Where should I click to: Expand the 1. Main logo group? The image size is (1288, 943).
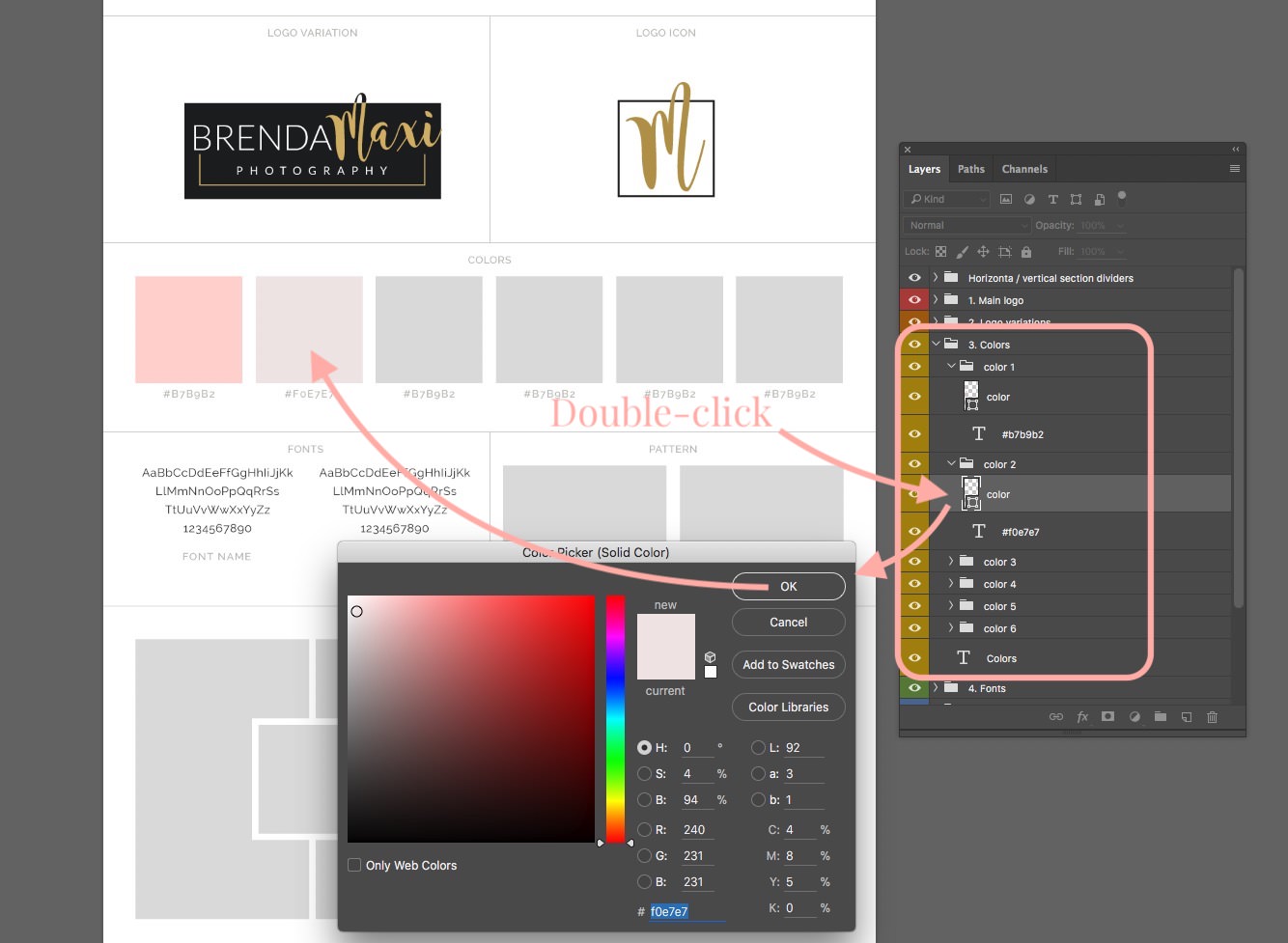click(x=936, y=299)
